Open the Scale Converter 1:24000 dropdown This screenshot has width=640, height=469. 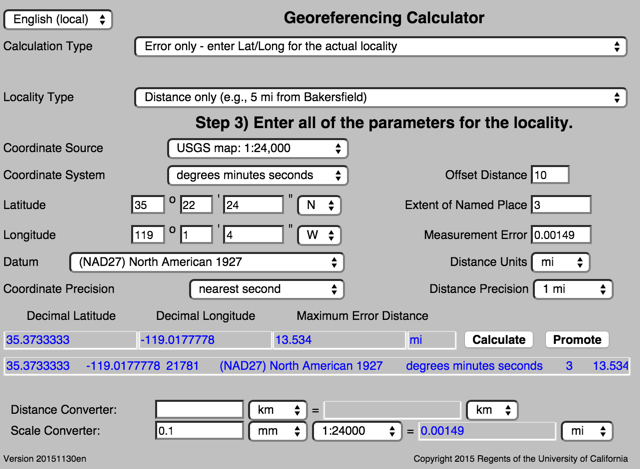[x=356, y=431]
